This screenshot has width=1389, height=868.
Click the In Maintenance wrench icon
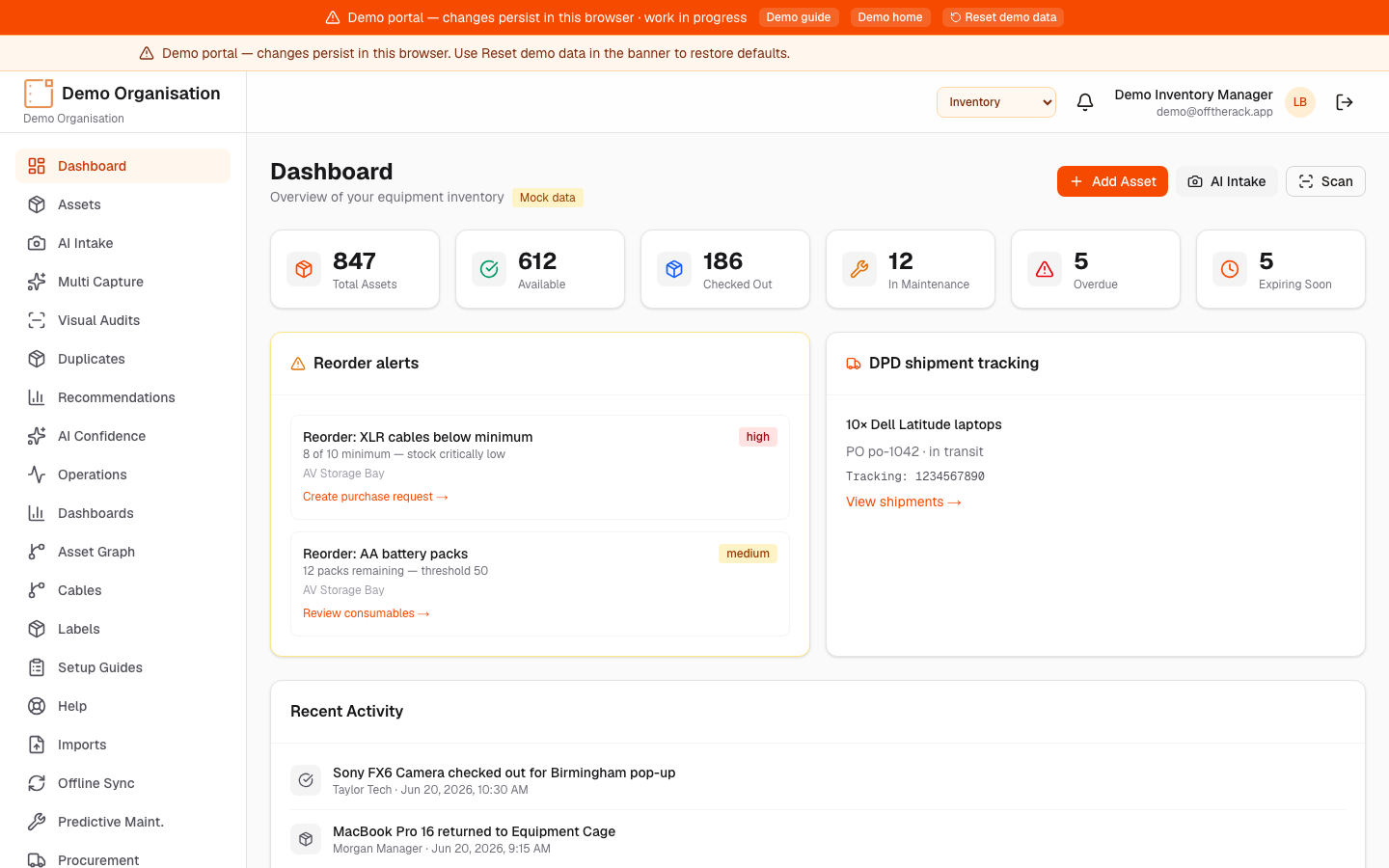click(x=859, y=269)
